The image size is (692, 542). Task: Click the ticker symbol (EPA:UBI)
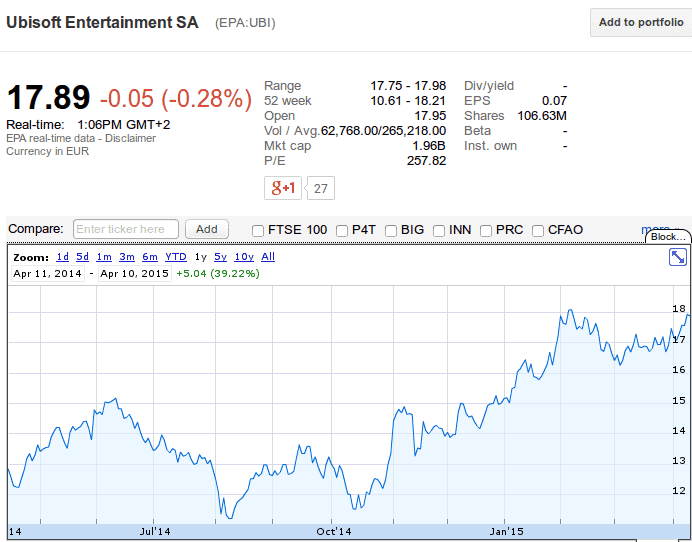[245, 23]
